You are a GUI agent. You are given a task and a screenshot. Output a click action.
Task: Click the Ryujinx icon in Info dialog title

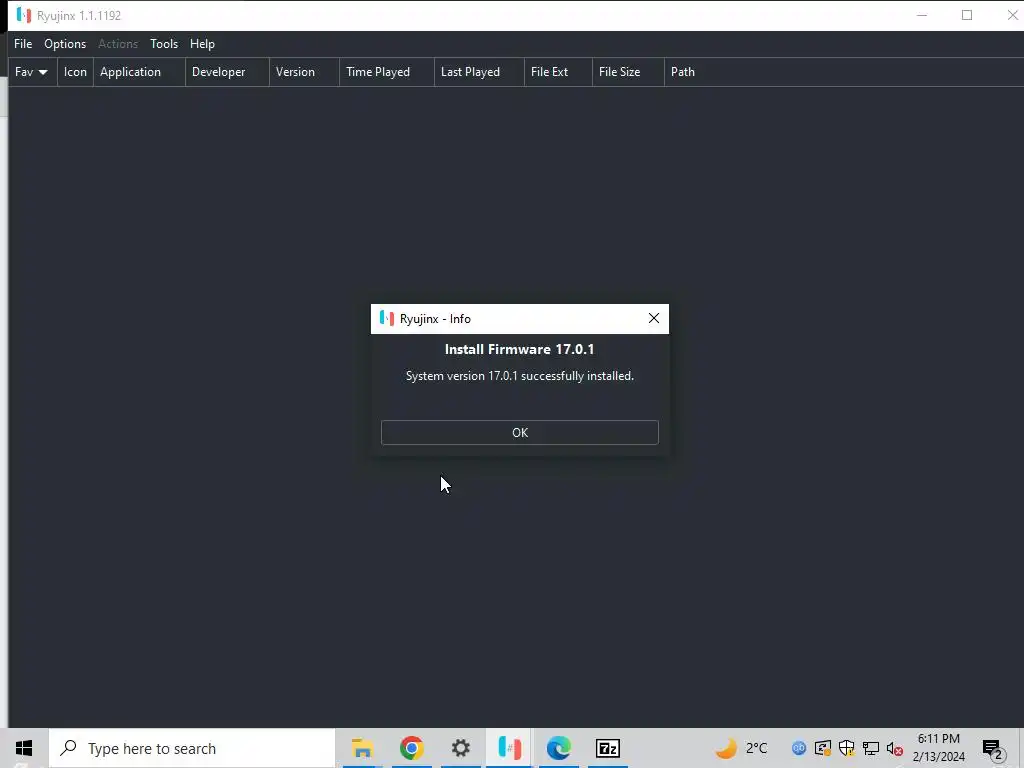(x=387, y=318)
